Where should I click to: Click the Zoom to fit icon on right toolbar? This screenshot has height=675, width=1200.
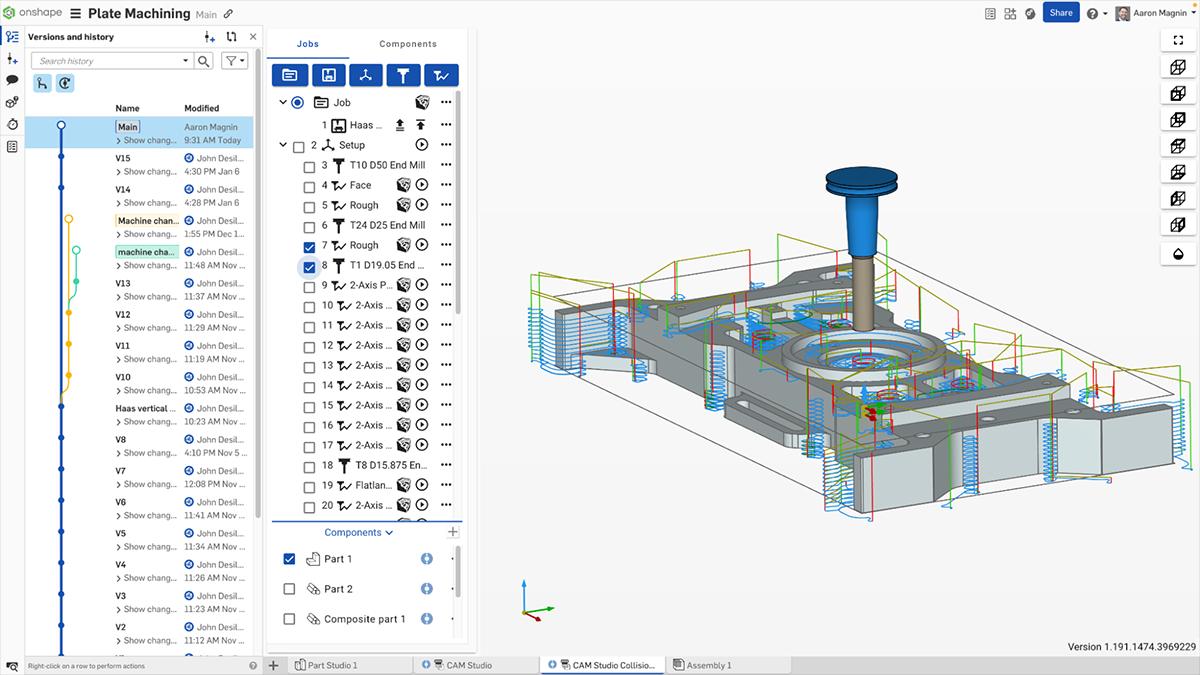tap(1177, 41)
